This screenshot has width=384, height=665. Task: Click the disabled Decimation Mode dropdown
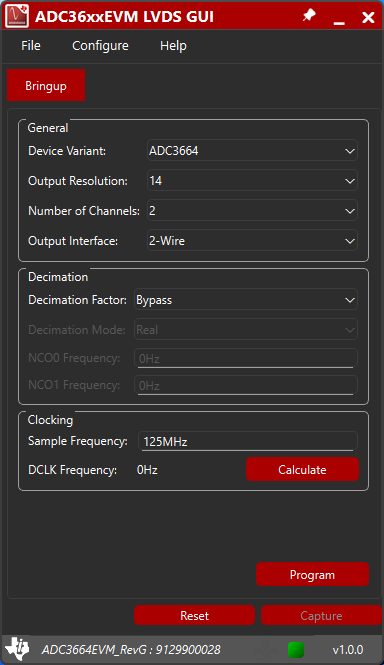pos(246,330)
